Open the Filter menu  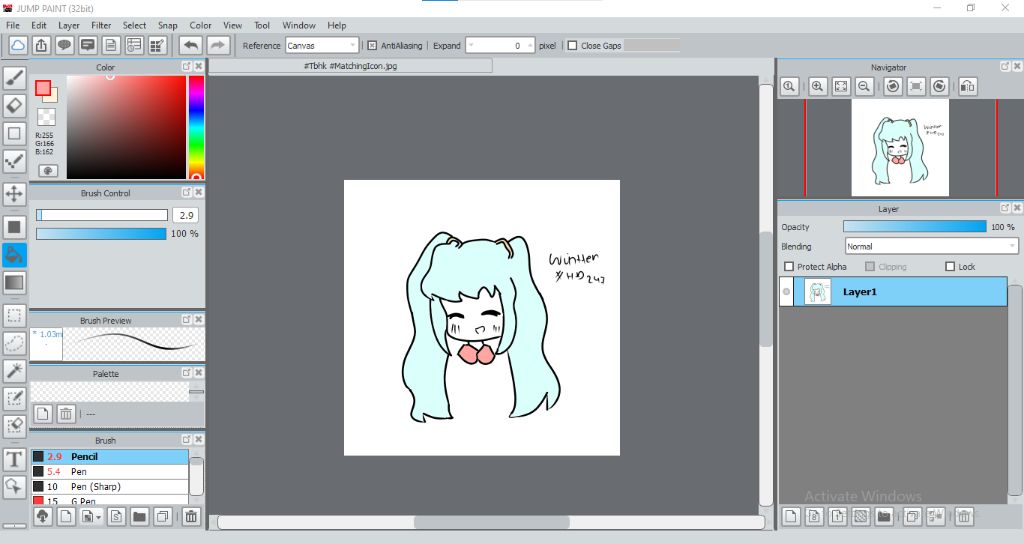coord(101,25)
